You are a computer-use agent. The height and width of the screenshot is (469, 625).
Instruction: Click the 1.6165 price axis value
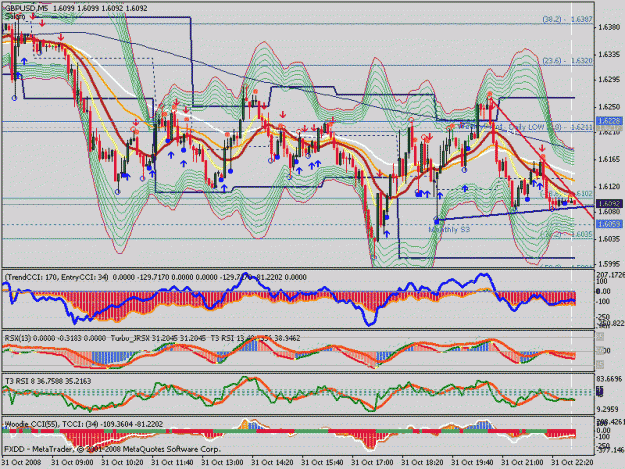[608, 159]
